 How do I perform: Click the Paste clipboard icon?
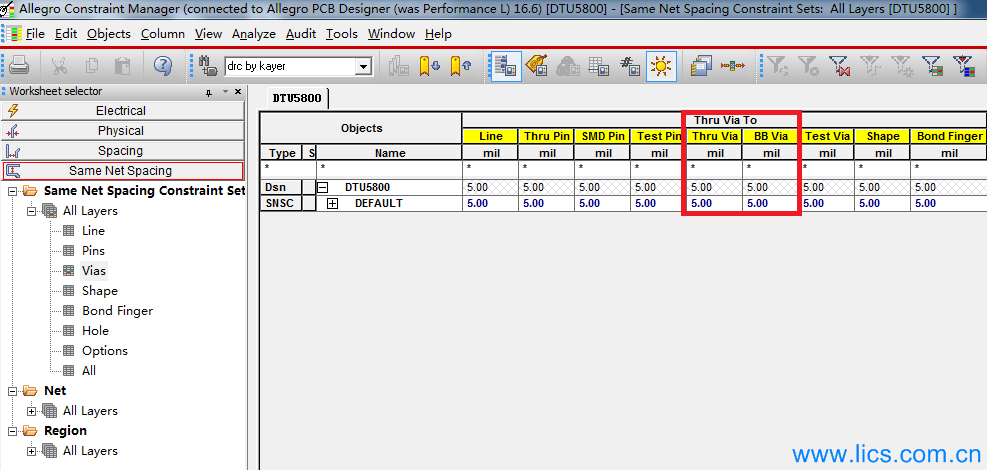click(122, 65)
